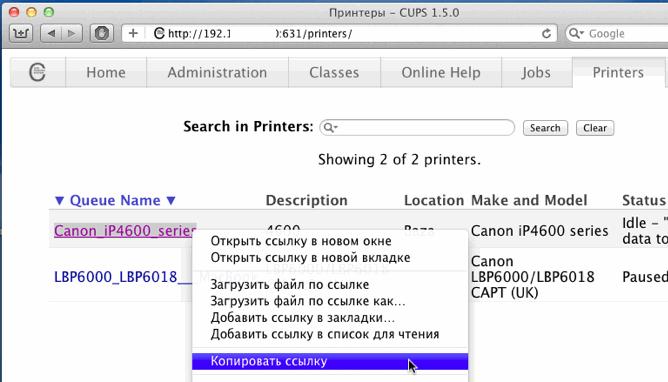The height and width of the screenshot is (382, 668).
Task: Click the 'Canon LBP6000/LBP6018 CAPT (UK)' cell
Action: [533, 277]
